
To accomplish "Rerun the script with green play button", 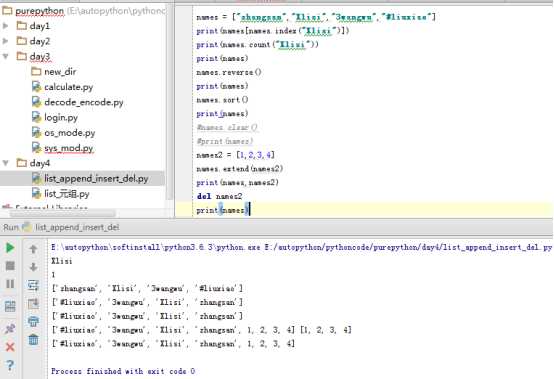I will [10, 248].
